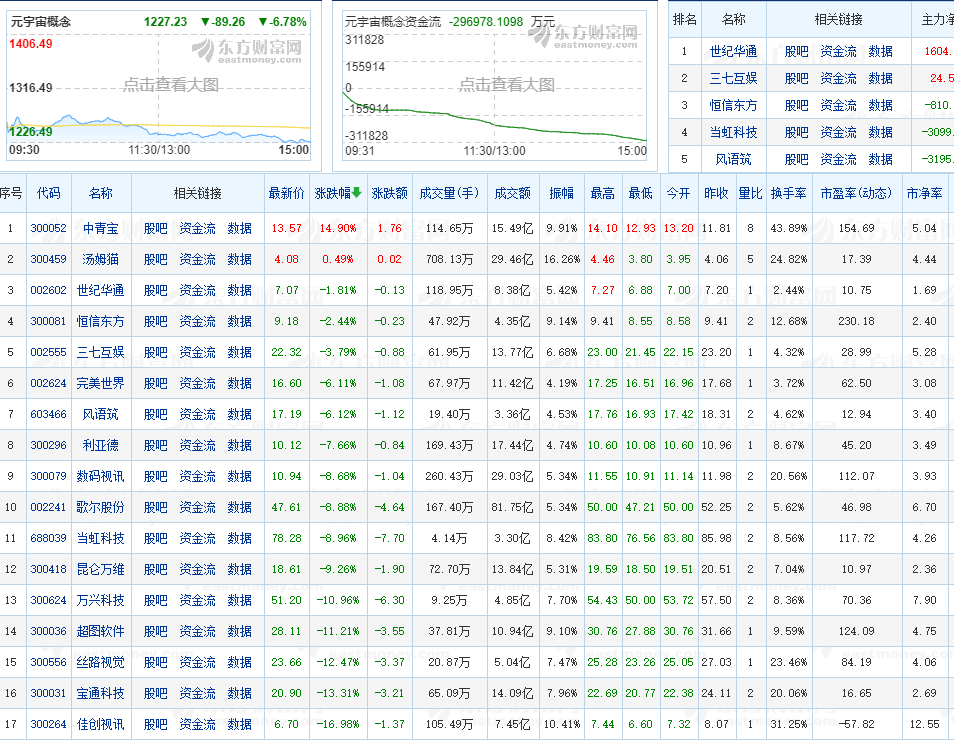Sort by 换手率 column header

(789, 194)
